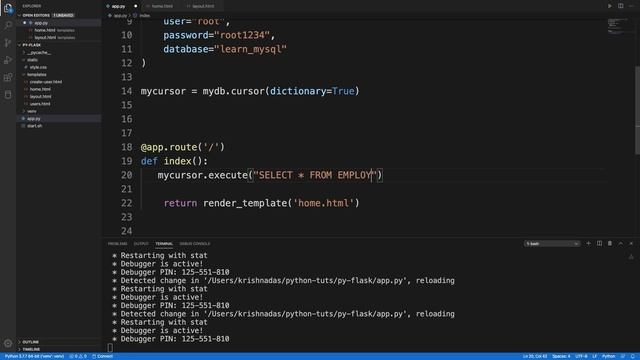
Task: Click the Connect status bar item
Action: pos(102,356)
